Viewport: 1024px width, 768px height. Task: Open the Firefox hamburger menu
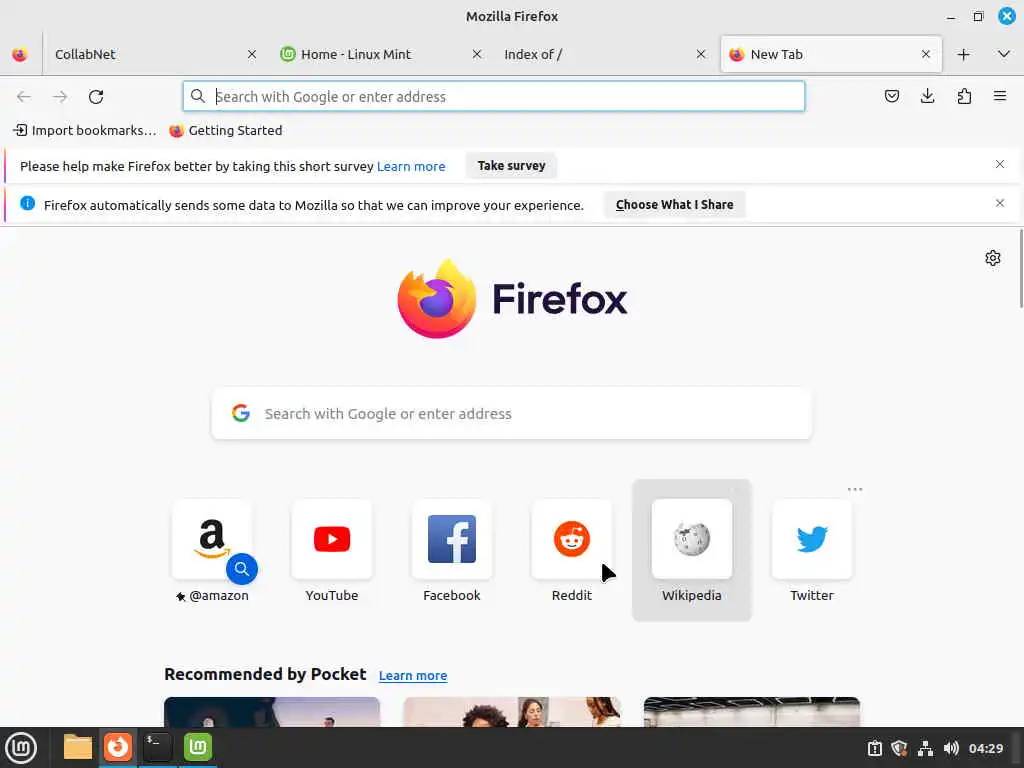click(1000, 97)
